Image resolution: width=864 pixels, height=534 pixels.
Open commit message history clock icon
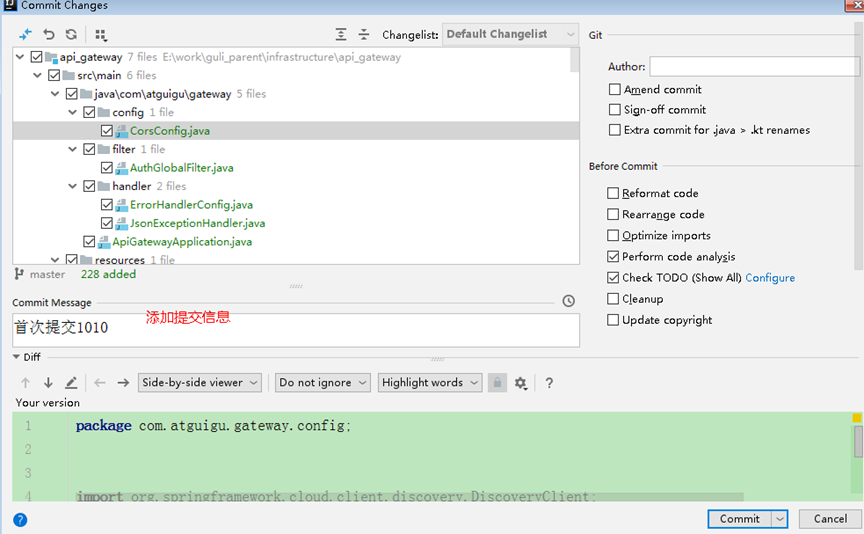pos(569,301)
